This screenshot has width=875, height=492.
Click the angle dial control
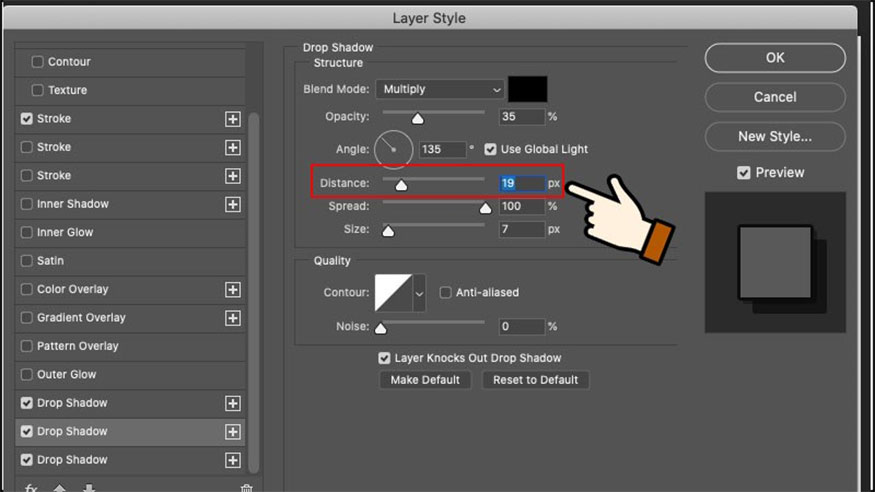pyautogui.click(x=393, y=148)
